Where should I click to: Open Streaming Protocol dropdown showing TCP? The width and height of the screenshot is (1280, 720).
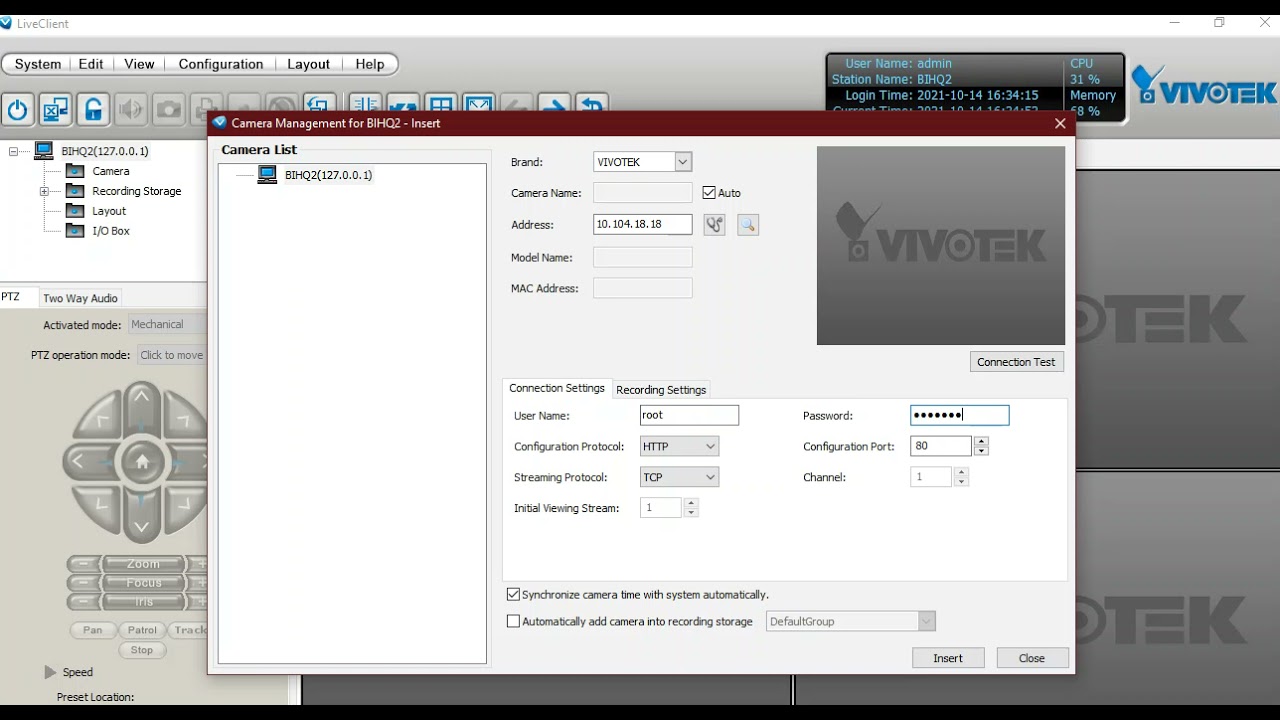679,477
